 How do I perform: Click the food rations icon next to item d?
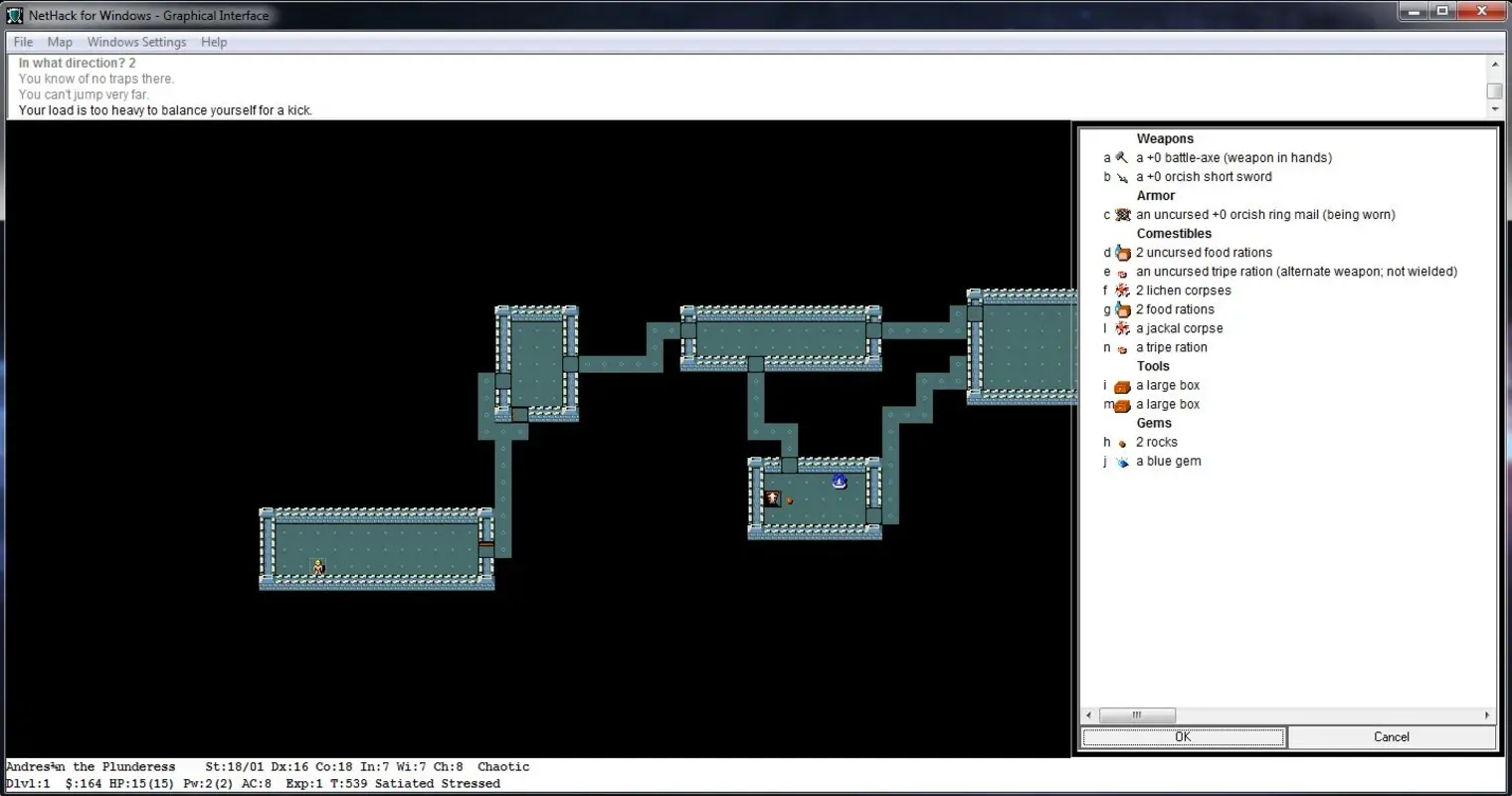(x=1122, y=252)
